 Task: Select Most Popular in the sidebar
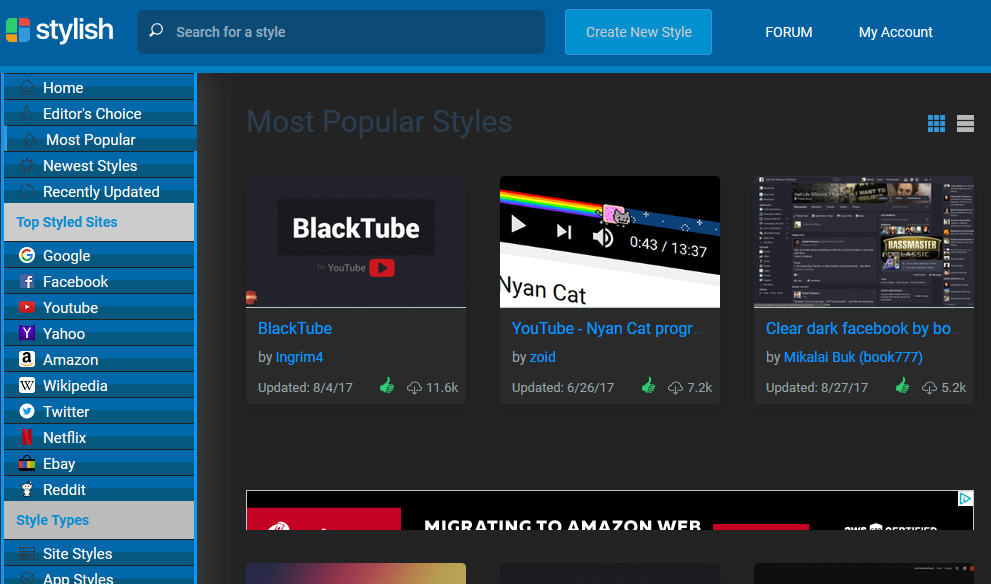point(100,139)
